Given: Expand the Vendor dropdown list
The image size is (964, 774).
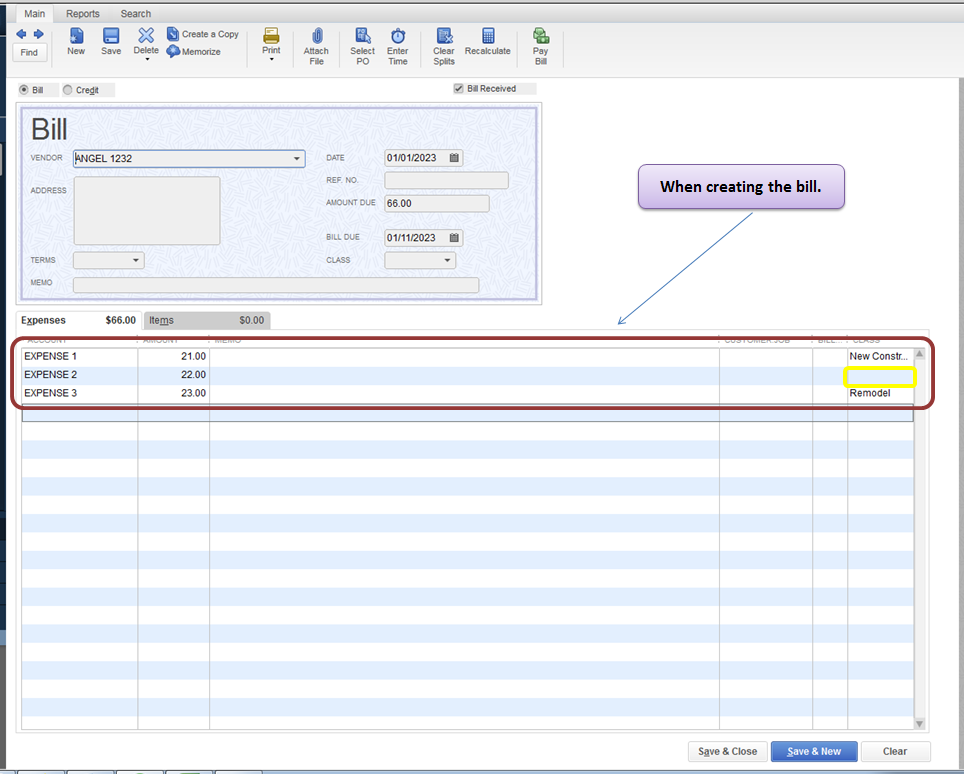Looking at the screenshot, I should tap(297, 159).
